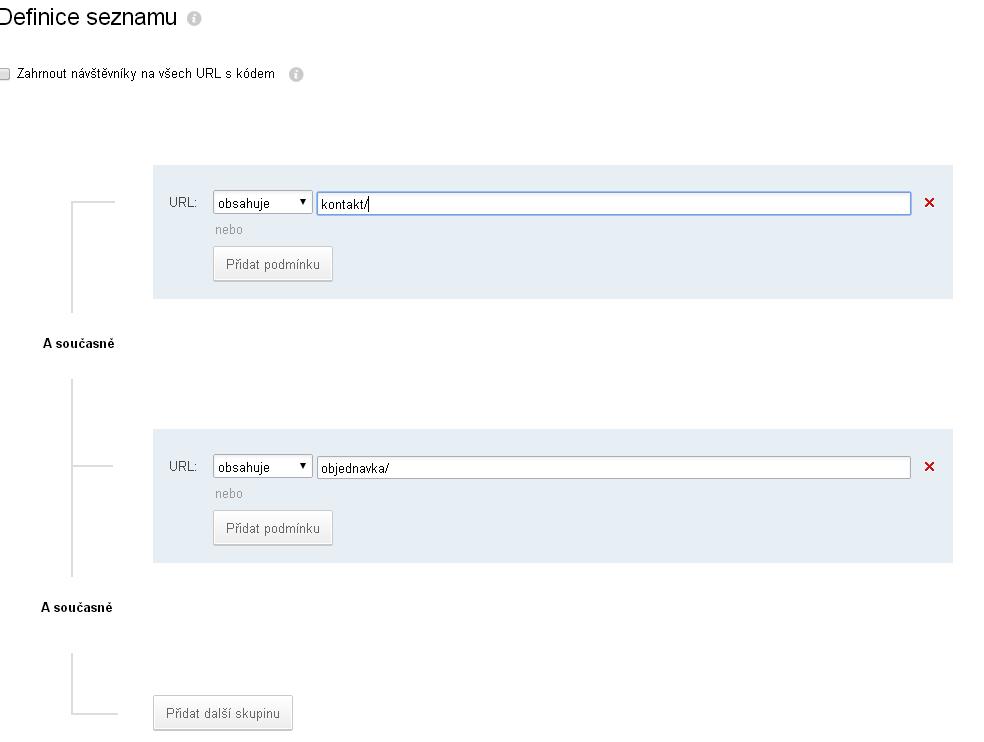Remove the objednavka/ URL condition with red X
Image resolution: width=984 pixels, height=742 pixels.
(x=929, y=466)
